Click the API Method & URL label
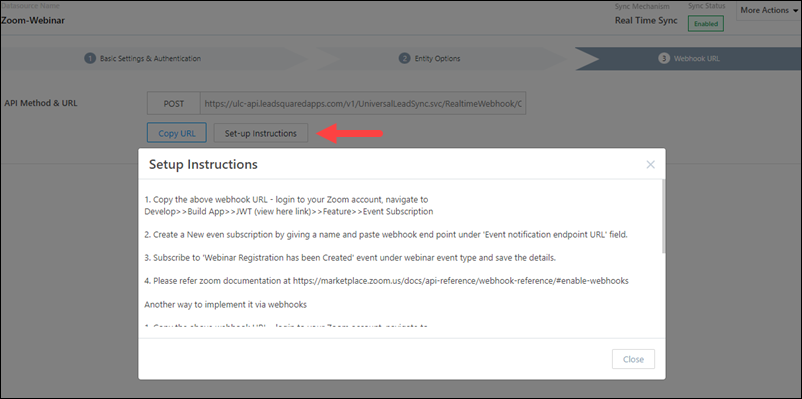Image resolution: width=802 pixels, height=399 pixels. tap(41, 103)
